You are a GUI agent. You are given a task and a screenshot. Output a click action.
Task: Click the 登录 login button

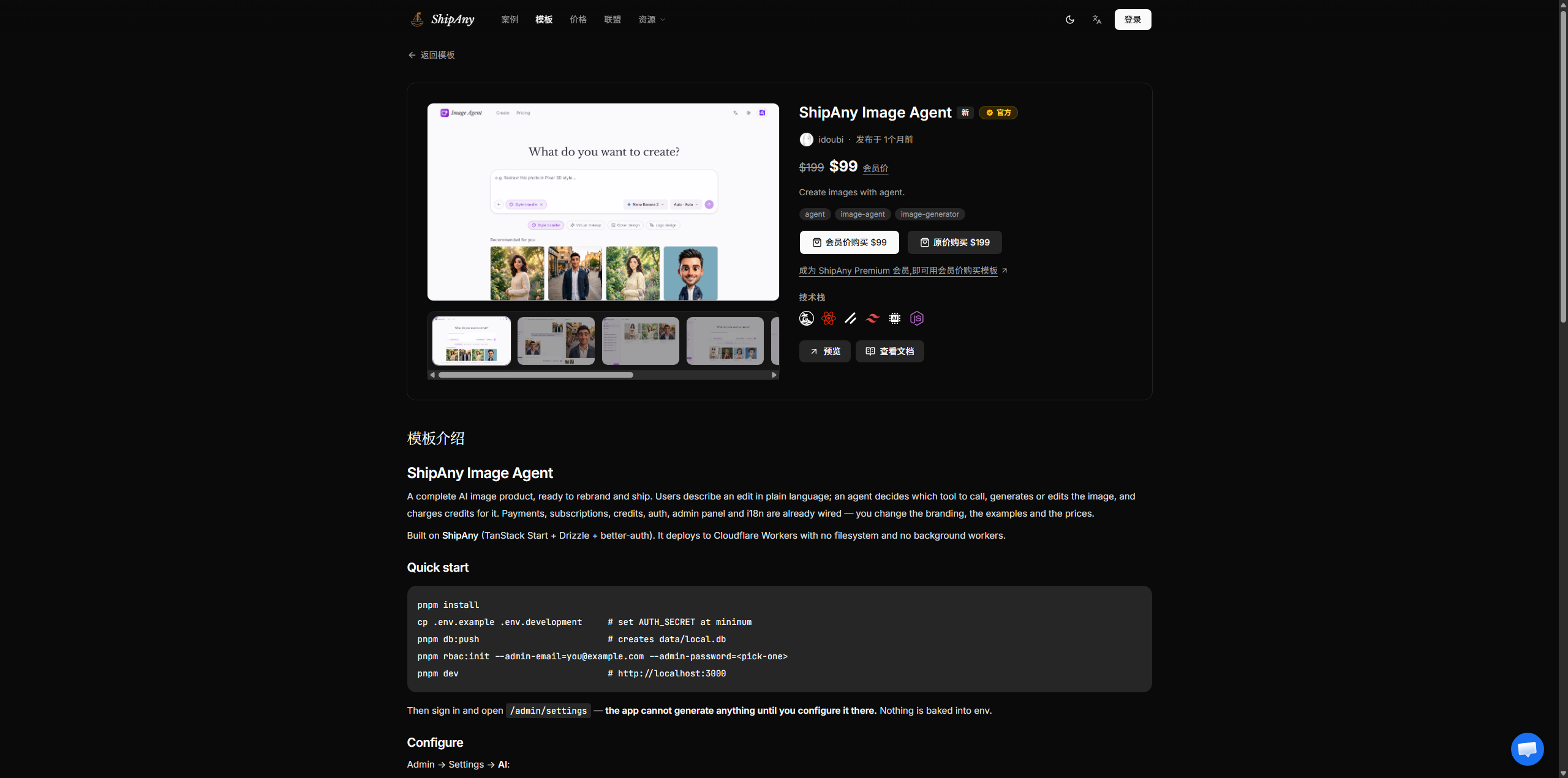pos(1133,20)
